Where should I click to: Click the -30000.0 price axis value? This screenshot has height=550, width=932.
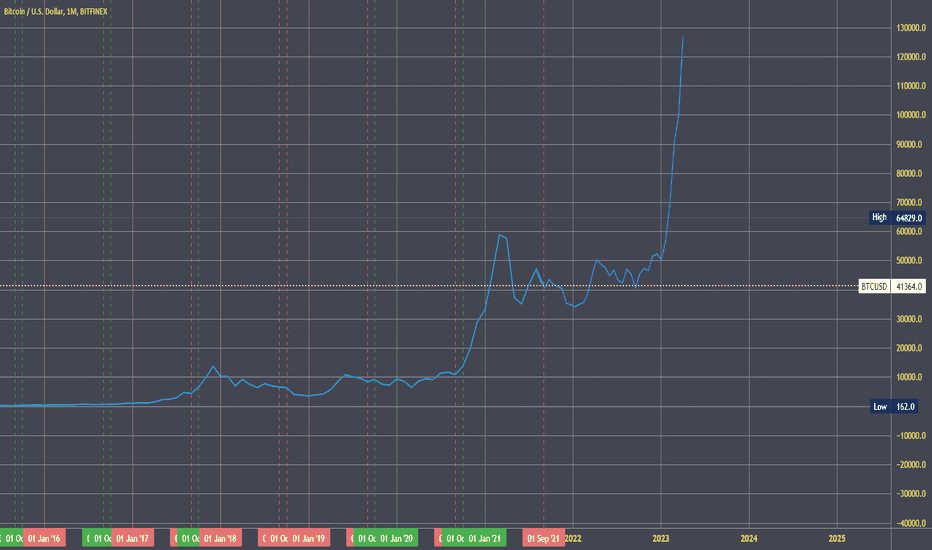point(911,494)
